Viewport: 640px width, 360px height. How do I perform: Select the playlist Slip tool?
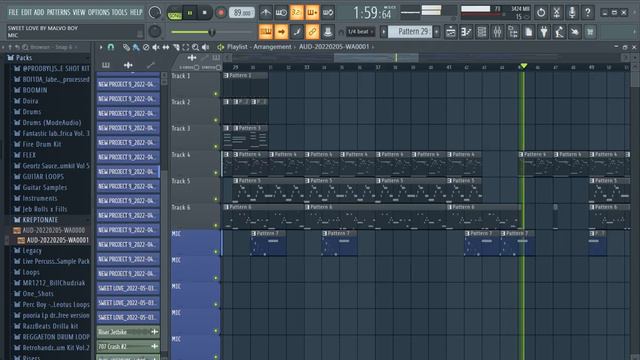point(166,47)
